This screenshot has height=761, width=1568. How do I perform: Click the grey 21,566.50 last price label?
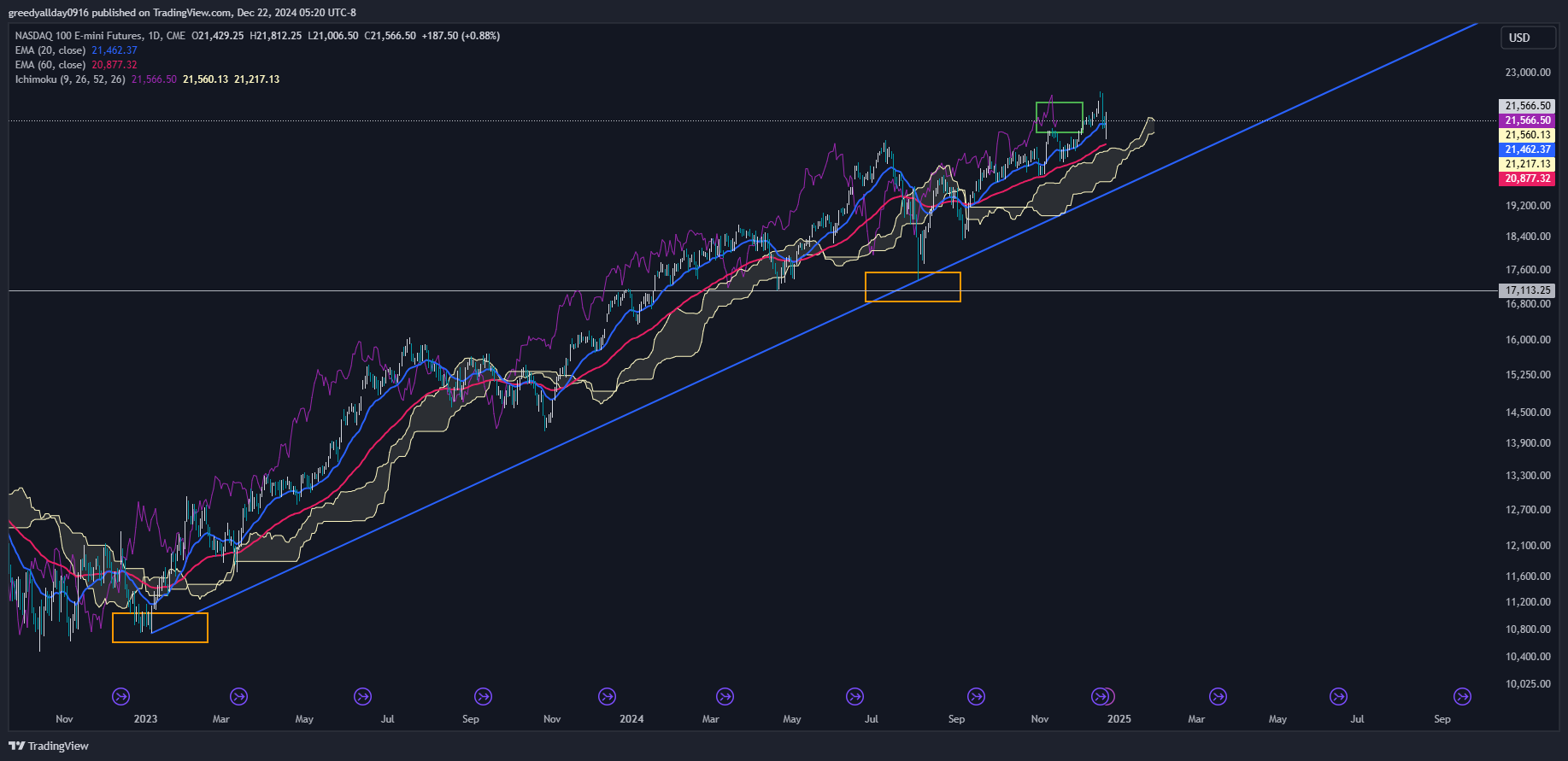click(x=1527, y=106)
